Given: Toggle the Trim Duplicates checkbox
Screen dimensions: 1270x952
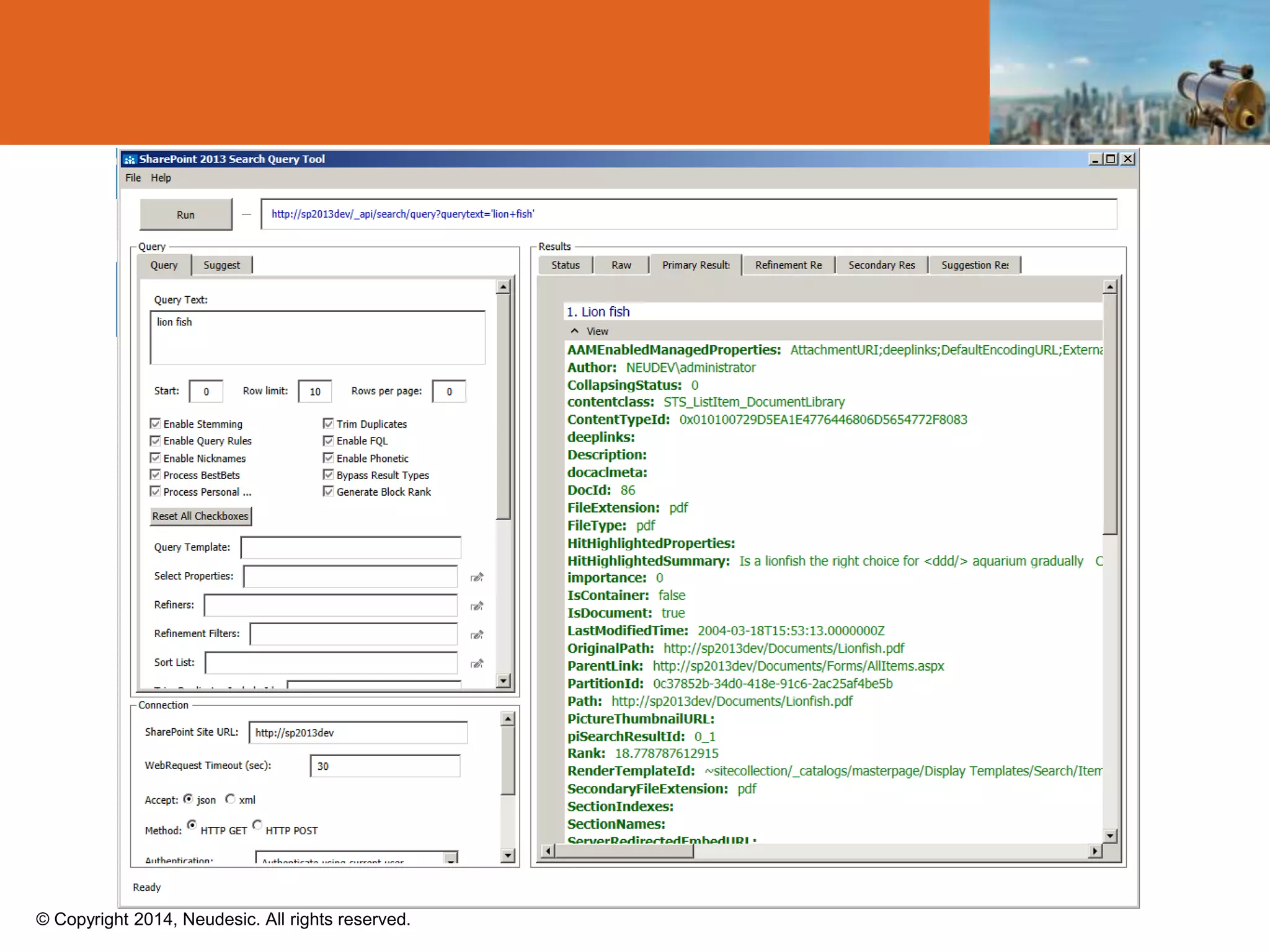Looking at the screenshot, I should [328, 423].
